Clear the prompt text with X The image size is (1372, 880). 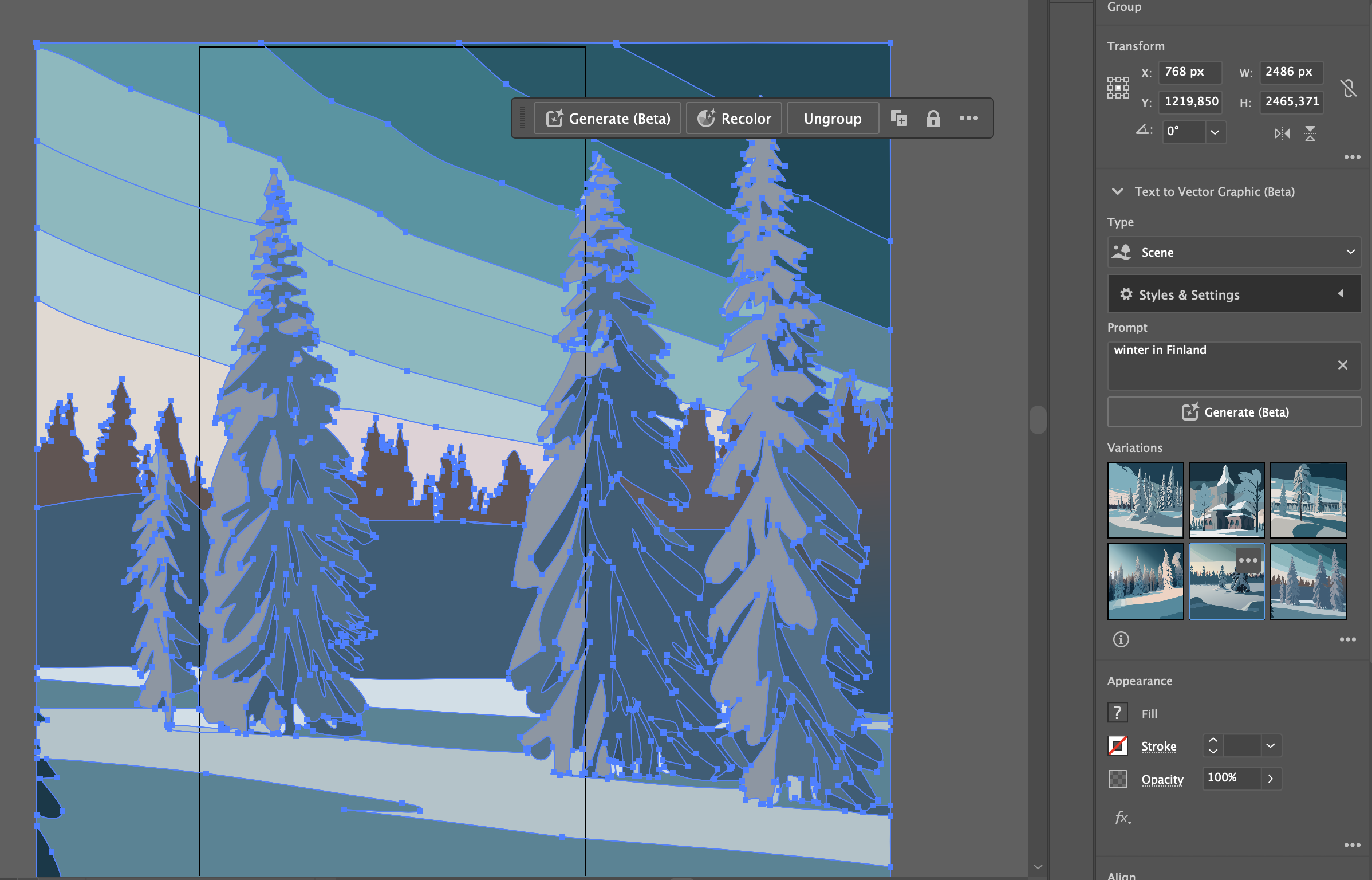[1342, 365]
